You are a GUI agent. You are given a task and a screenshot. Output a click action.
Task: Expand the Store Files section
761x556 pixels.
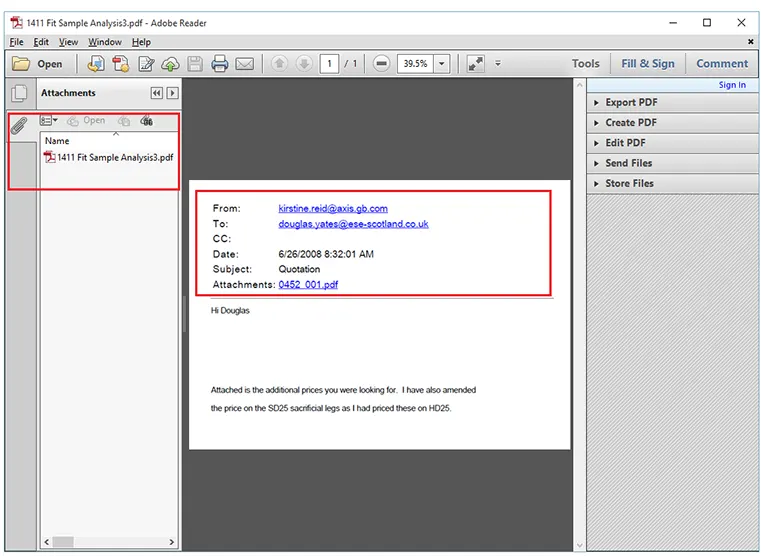tap(672, 183)
